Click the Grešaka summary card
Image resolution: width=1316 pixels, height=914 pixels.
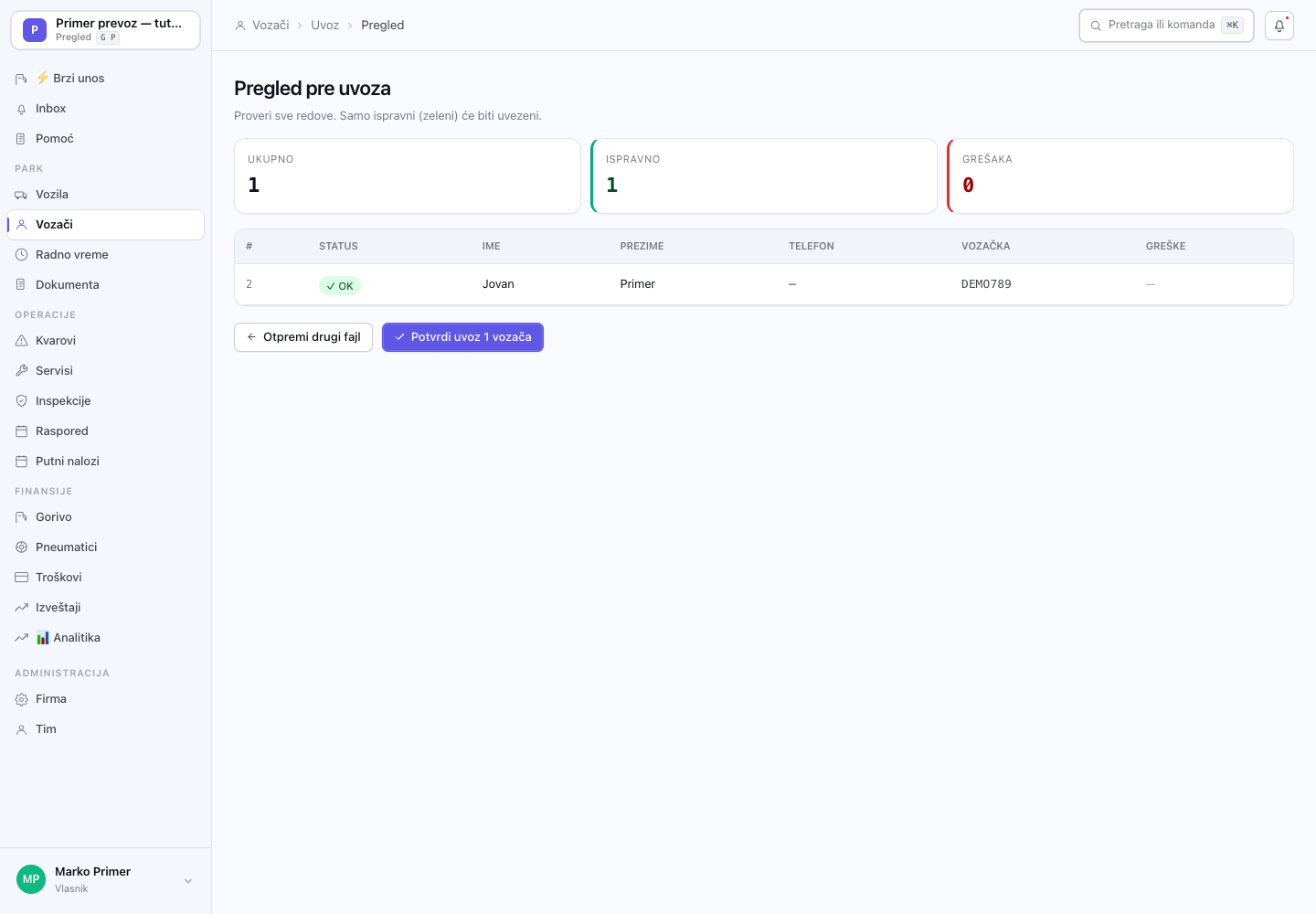[1120, 176]
